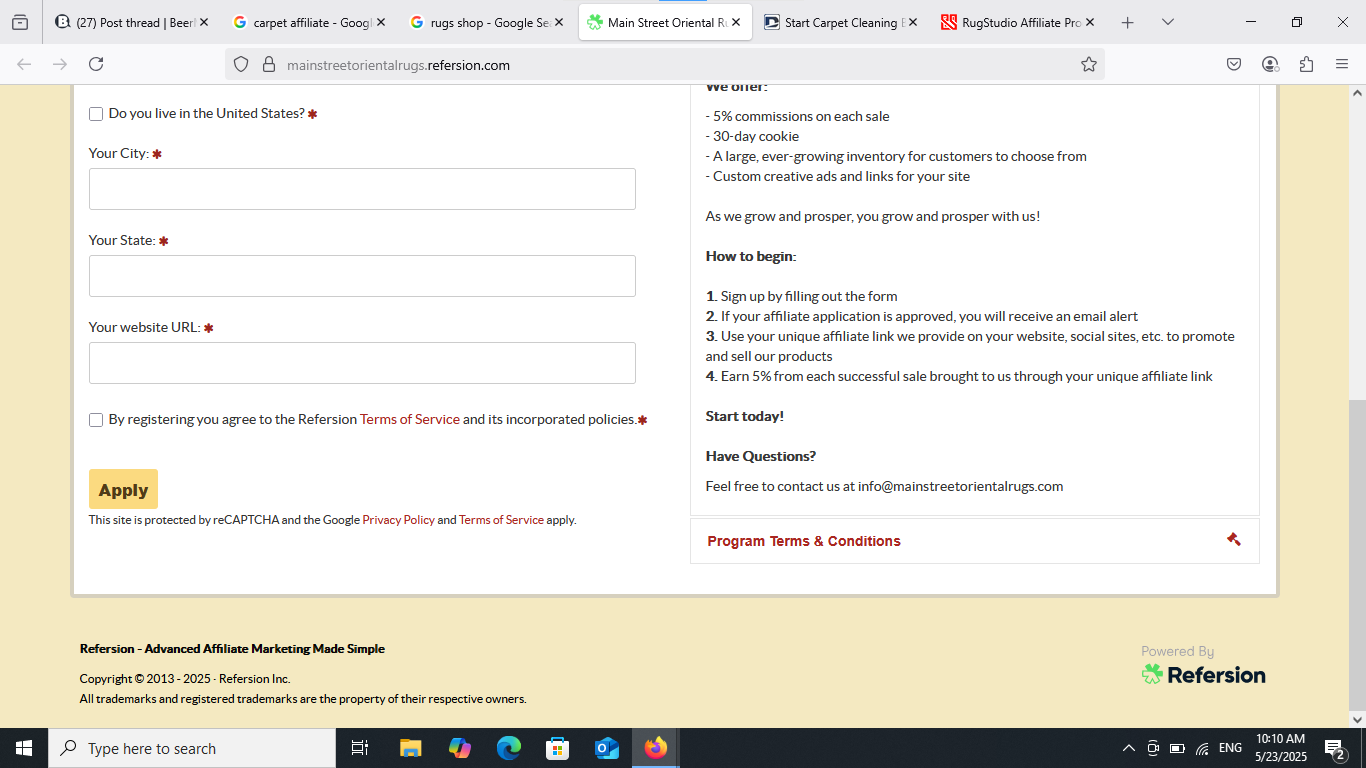This screenshot has height=768, width=1366.
Task: Click inside the Your State field
Action: coord(362,276)
